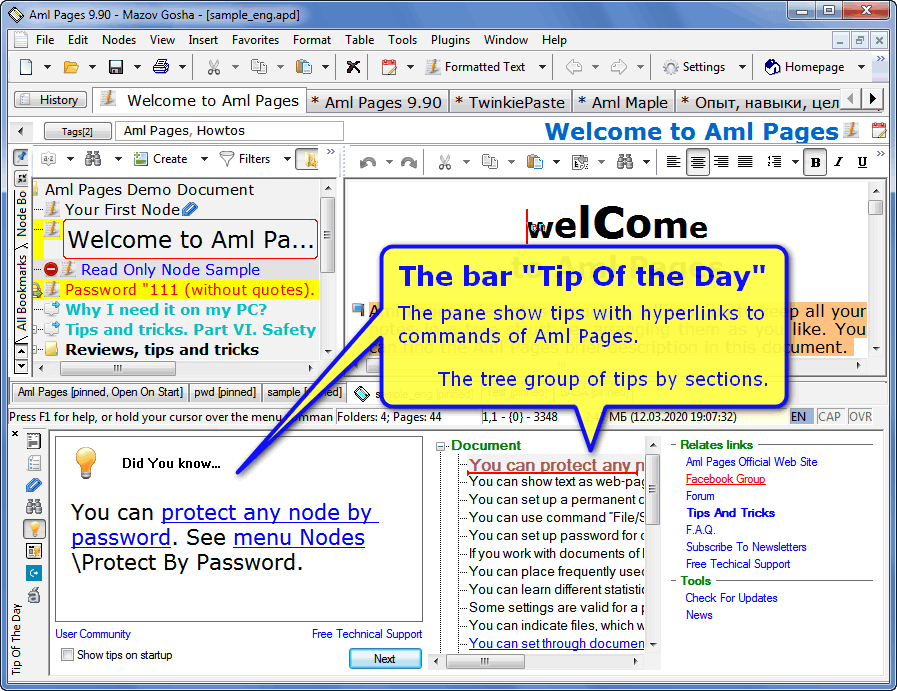897x691 pixels.
Task: Click the editor toolbar Cut scissors icon
Action: [444, 162]
